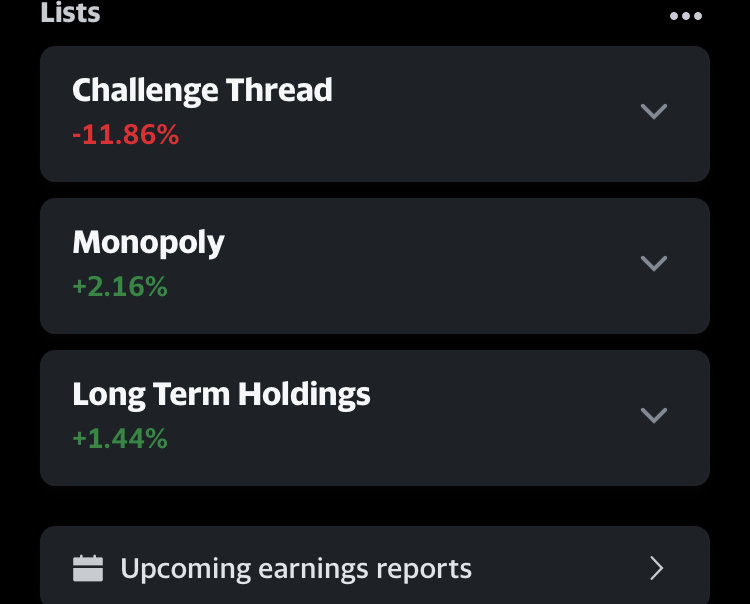Expand the Challenge Thread list chevron
The image size is (750, 604).
[x=653, y=111]
